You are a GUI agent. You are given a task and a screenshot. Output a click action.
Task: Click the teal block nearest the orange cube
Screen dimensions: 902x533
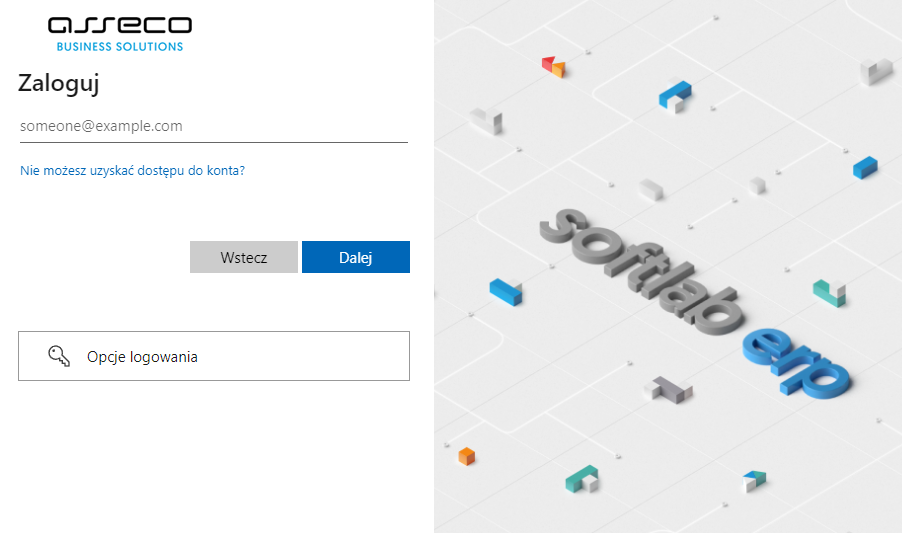(x=581, y=479)
